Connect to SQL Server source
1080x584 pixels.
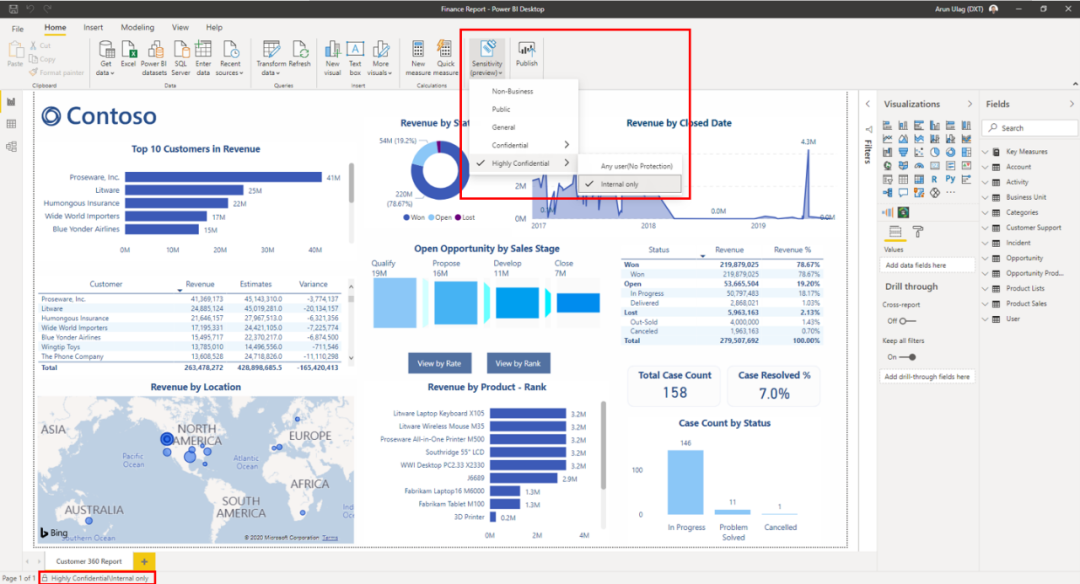tap(180, 57)
